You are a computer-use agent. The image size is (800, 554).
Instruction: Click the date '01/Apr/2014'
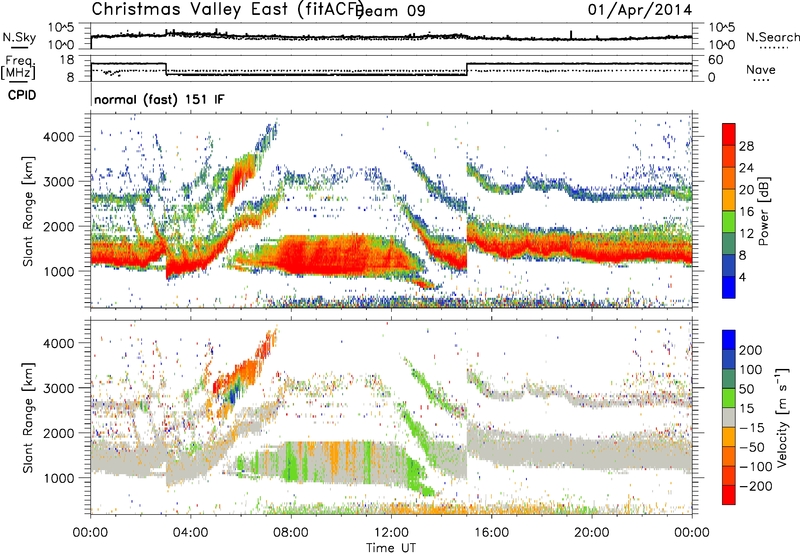point(640,10)
